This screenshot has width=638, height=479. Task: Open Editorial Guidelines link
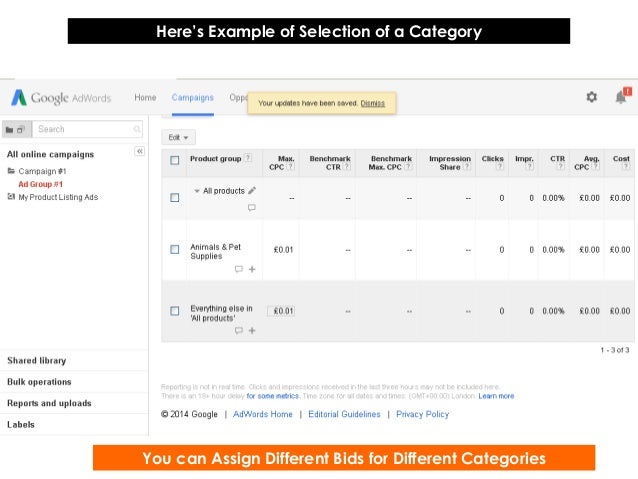(344, 414)
